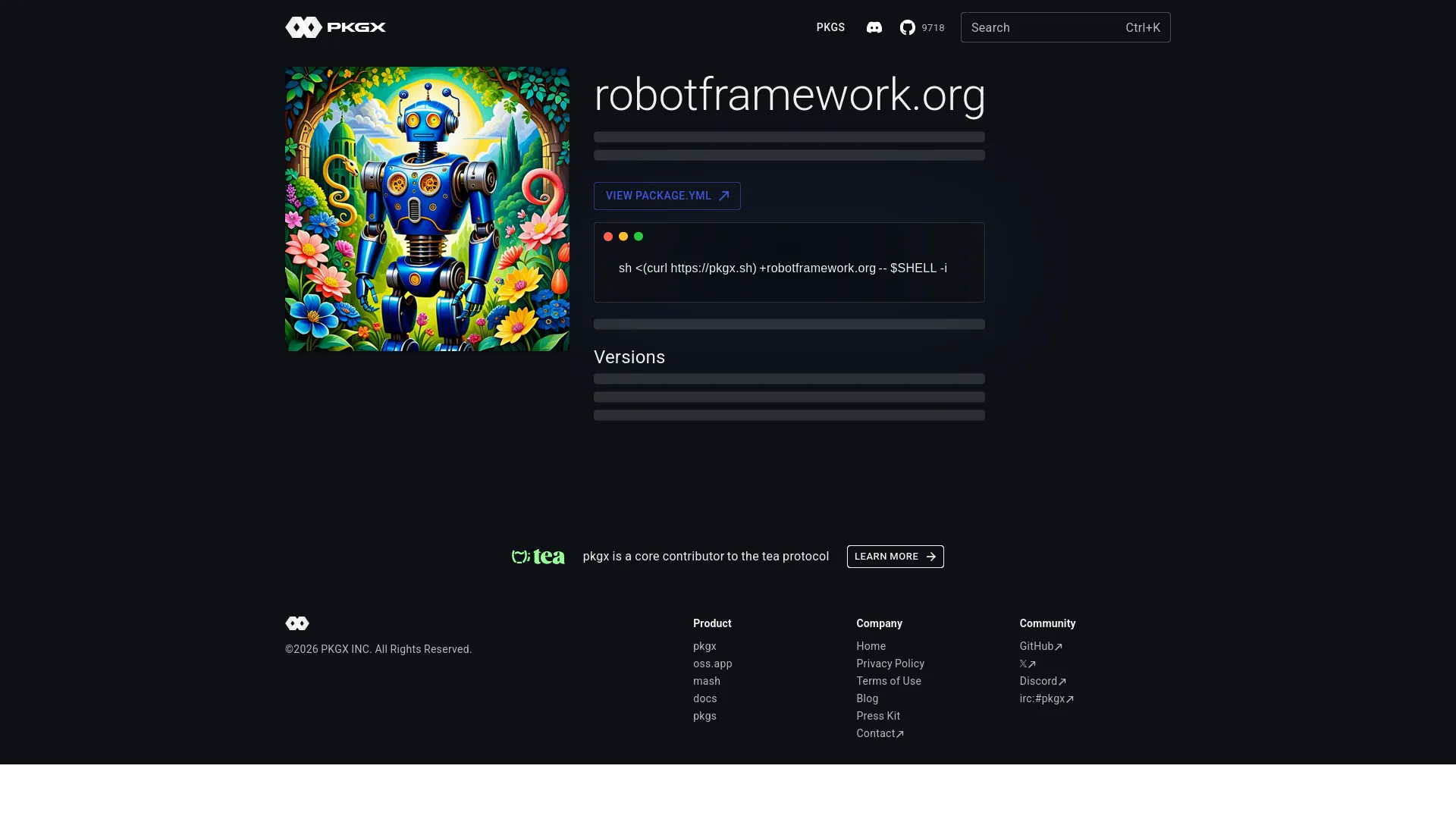Click the robotframework.org package title

[789, 95]
